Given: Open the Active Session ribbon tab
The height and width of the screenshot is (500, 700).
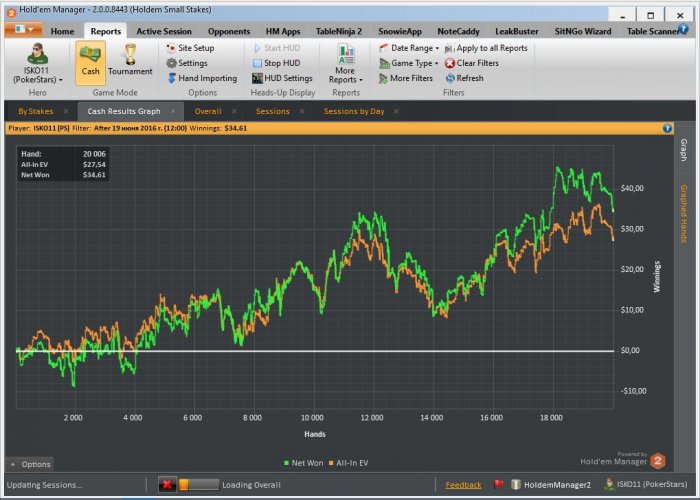Looking at the screenshot, I should point(164,31).
